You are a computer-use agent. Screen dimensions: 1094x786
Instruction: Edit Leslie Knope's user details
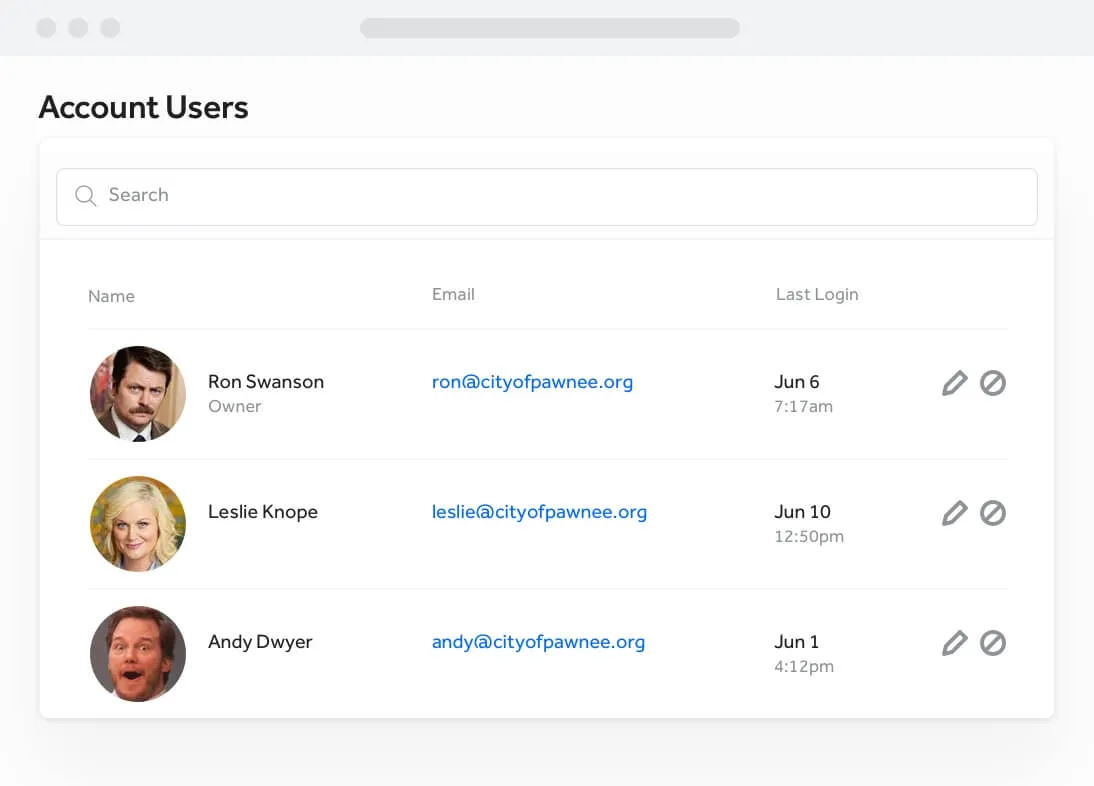click(955, 513)
